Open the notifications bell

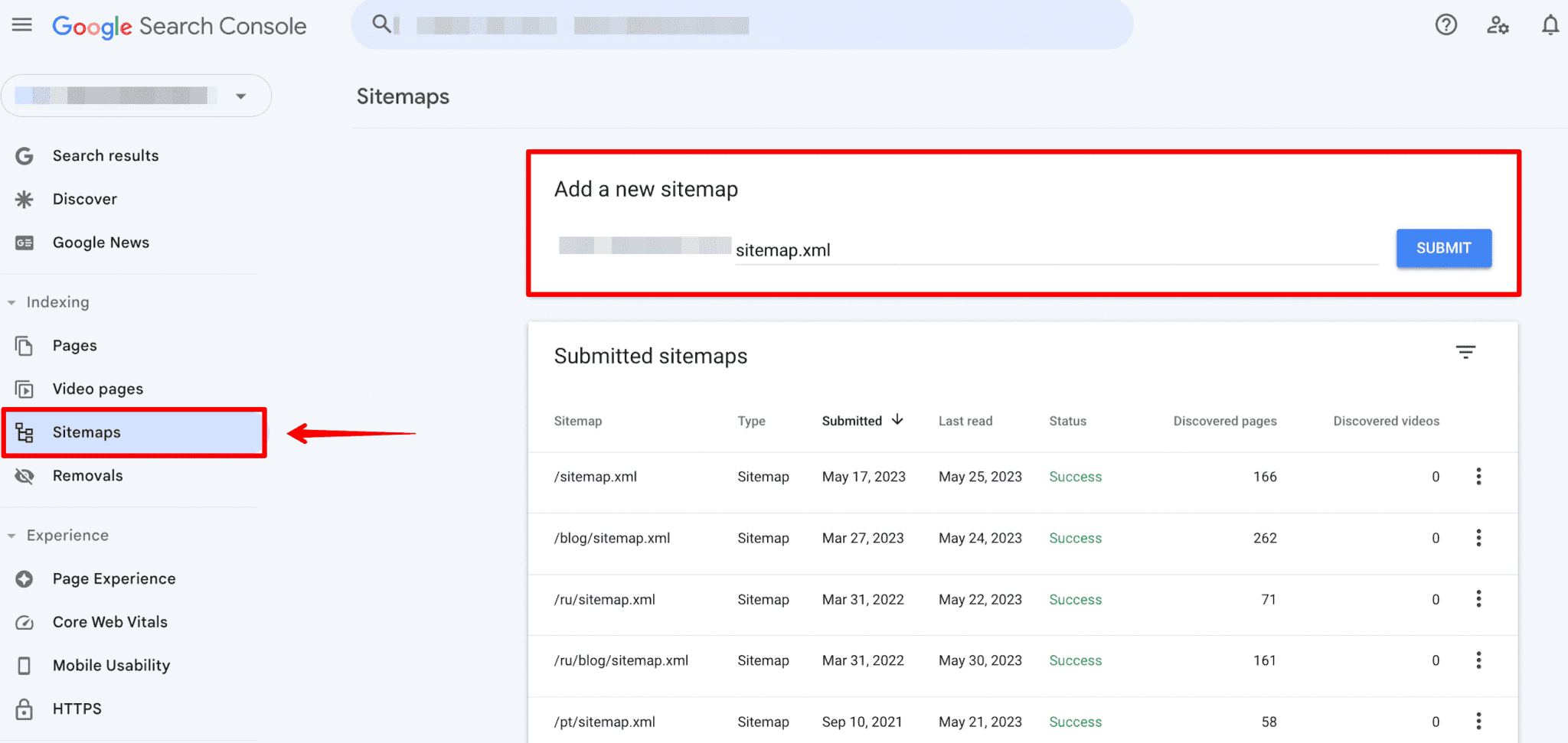1550,25
